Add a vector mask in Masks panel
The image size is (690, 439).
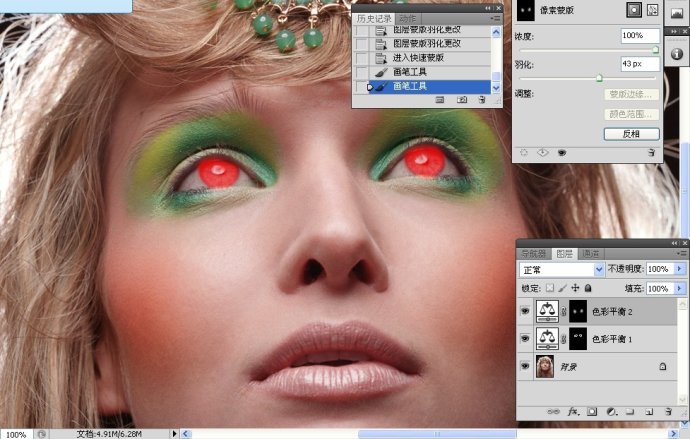pos(653,11)
